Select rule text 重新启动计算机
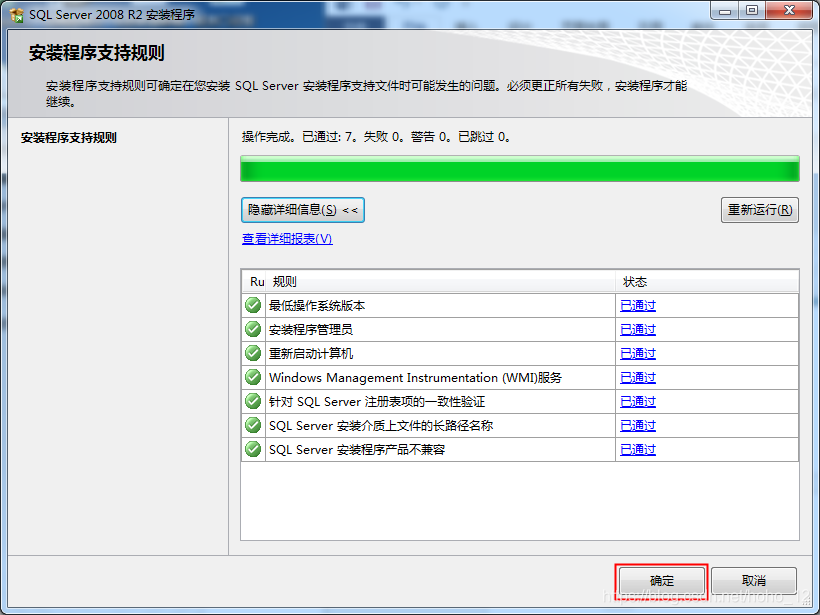 (311, 354)
